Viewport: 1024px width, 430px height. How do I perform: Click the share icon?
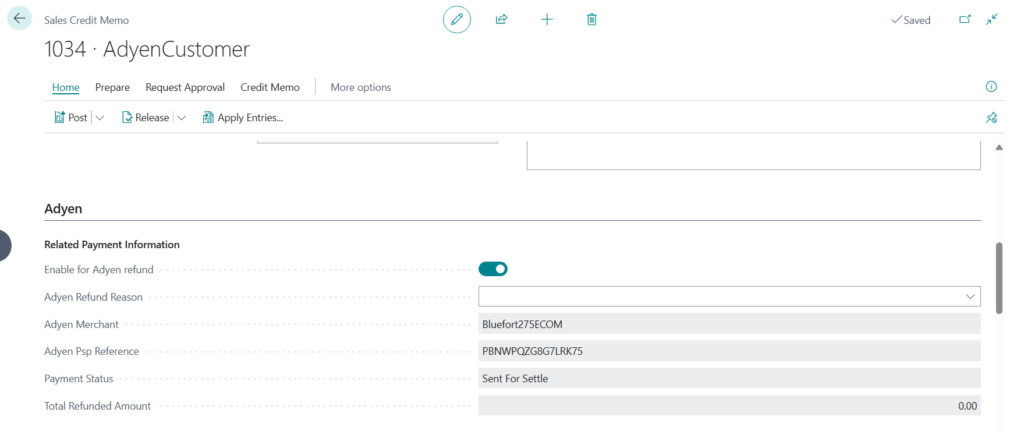tap(502, 19)
